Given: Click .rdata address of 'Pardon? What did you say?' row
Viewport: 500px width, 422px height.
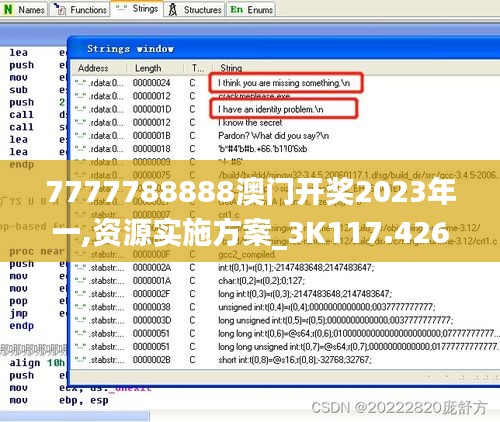Looking at the screenshot, I should [x=106, y=136].
